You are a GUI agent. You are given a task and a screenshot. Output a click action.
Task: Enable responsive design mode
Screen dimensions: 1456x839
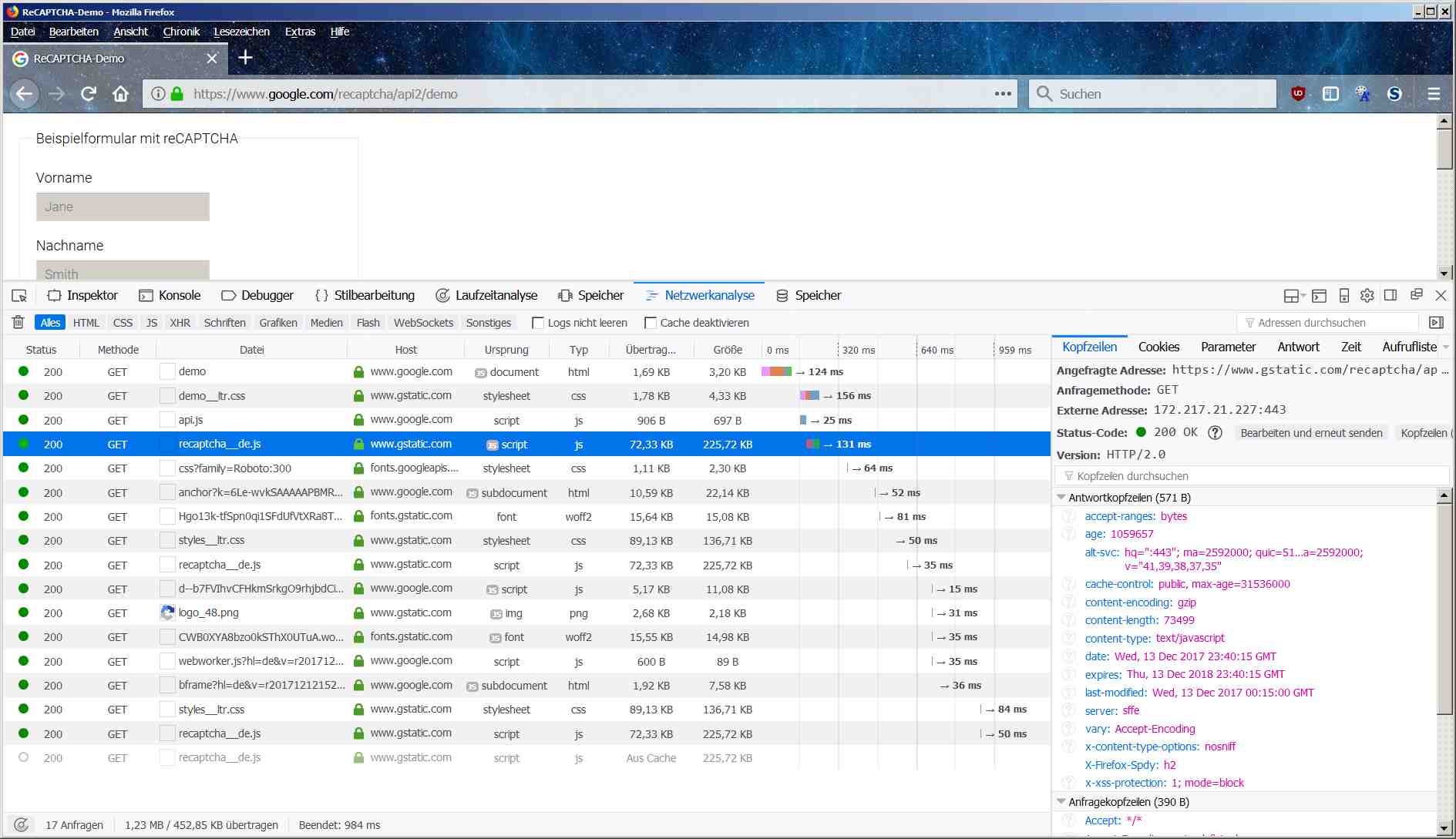coord(1343,296)
